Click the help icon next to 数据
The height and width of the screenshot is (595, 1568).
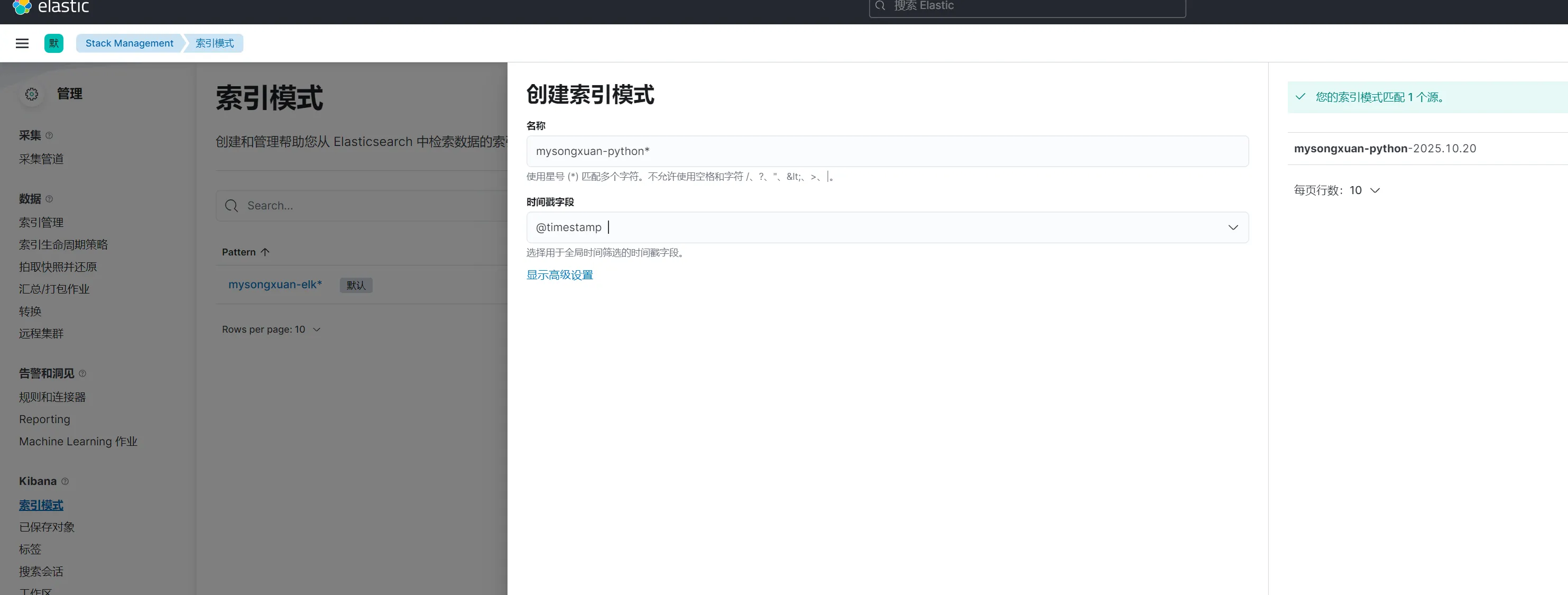(x=49, y=198)
